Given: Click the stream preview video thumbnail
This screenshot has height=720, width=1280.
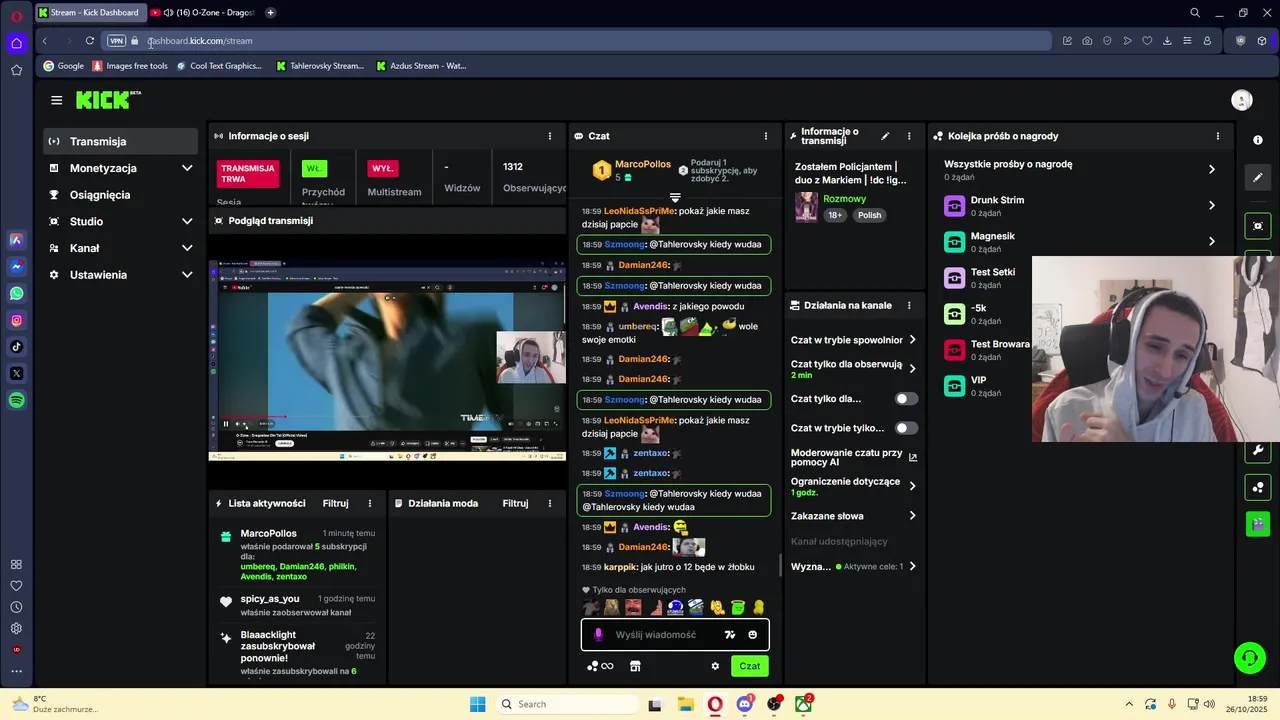Looking at the screenshot, I should point(387,361).
